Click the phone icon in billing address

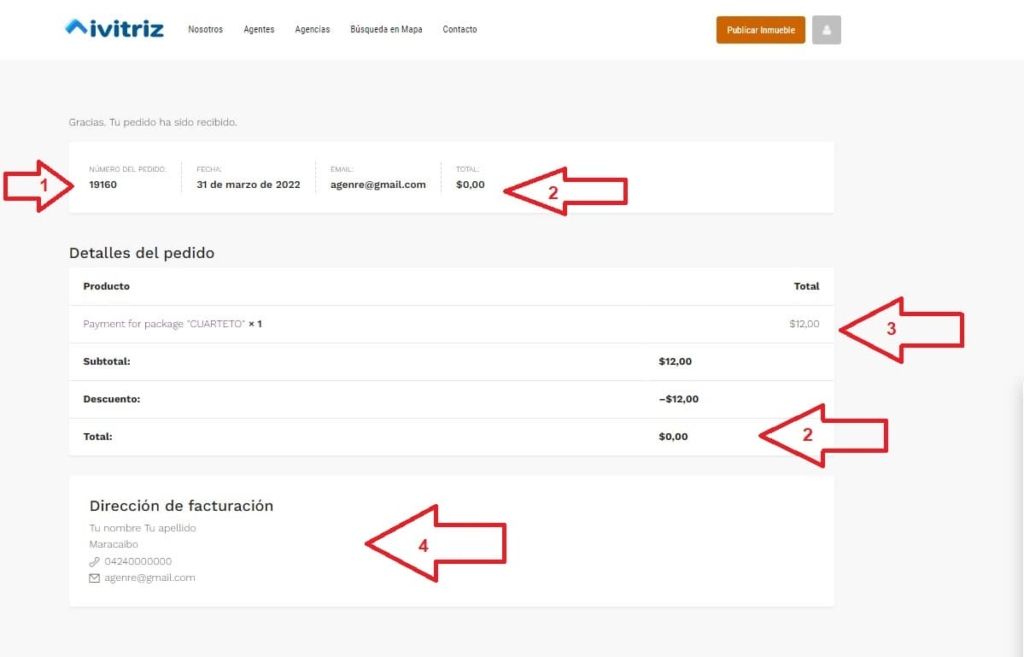click(95, 561)
